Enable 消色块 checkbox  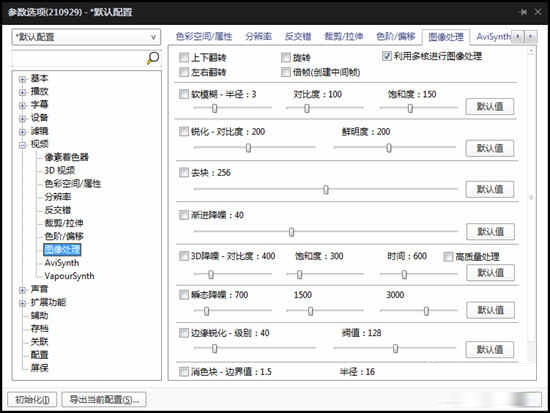tap(184, 371)
